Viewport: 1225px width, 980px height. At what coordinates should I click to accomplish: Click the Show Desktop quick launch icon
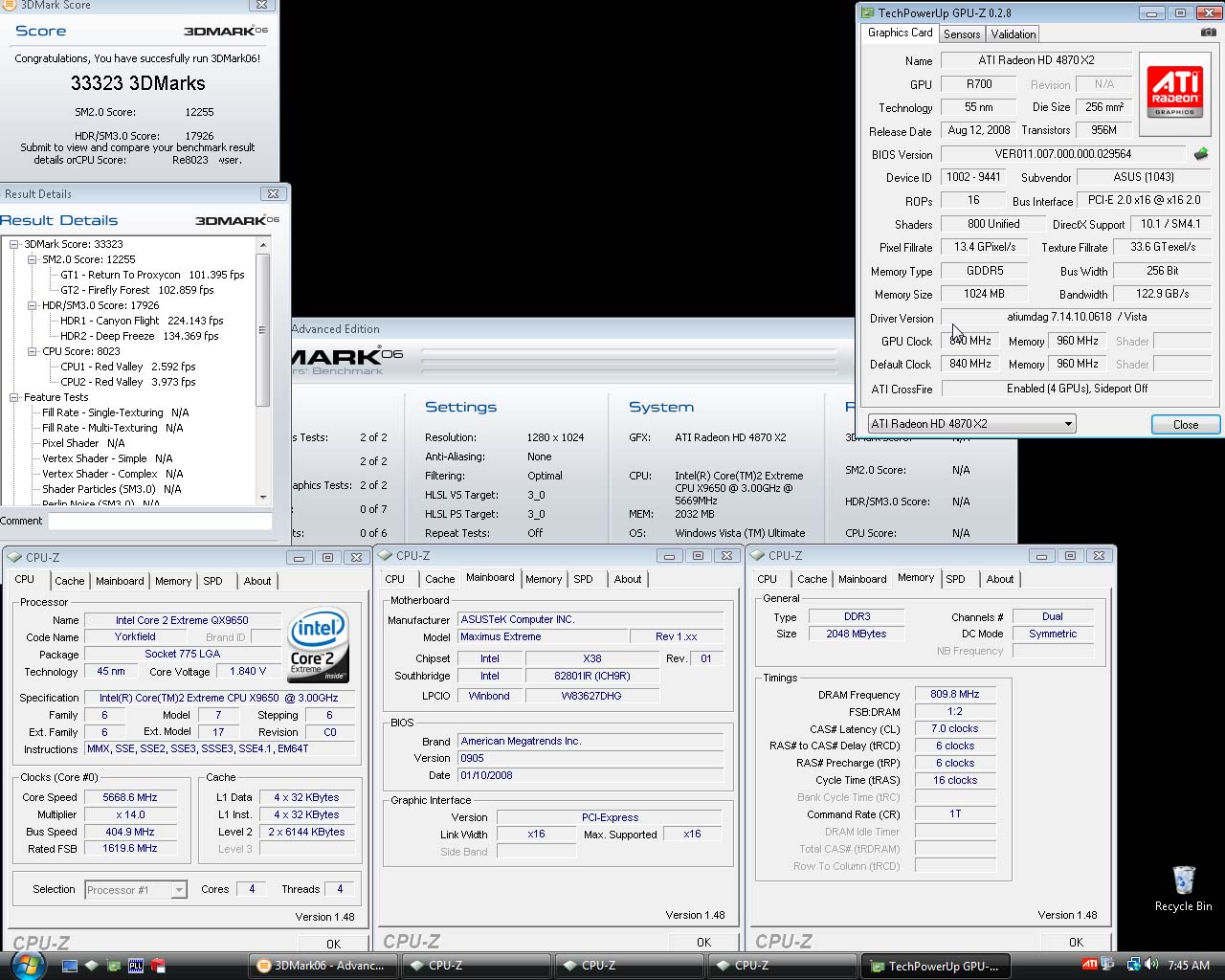click(x=70, y=966)
